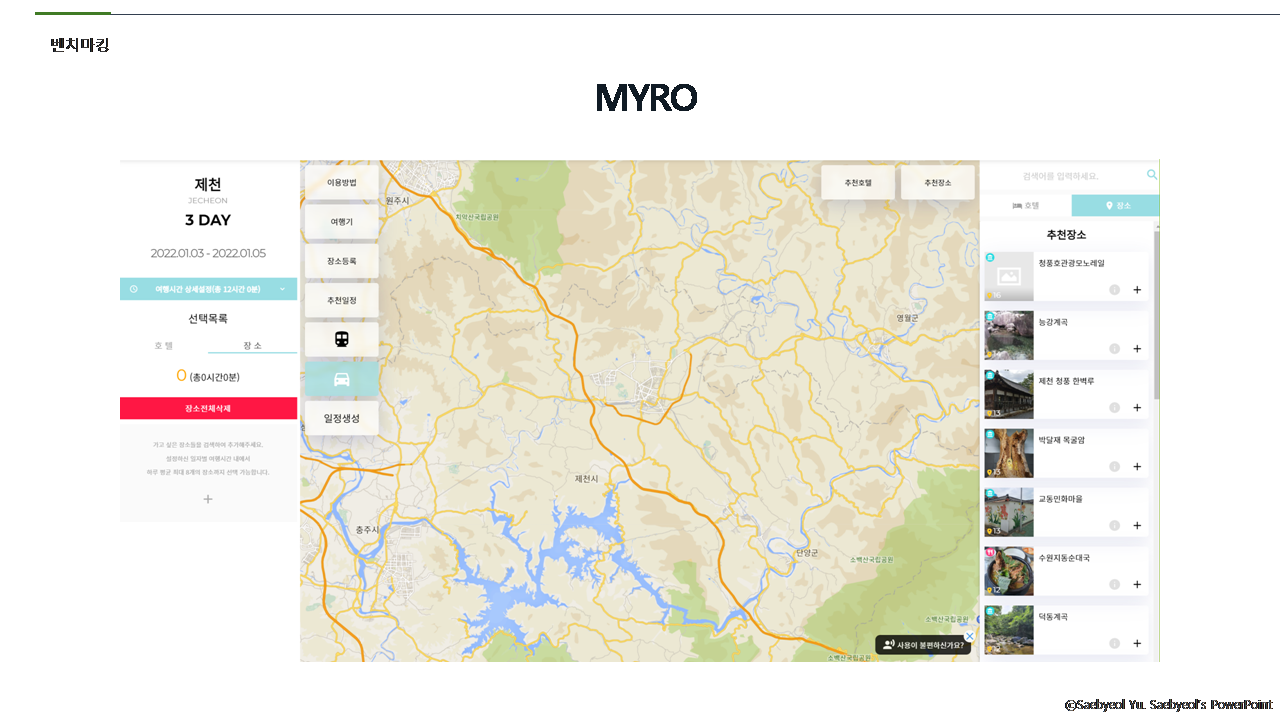
Task: Open the 교동민화마을 thumbnail image
Action: pos(1009,512)
